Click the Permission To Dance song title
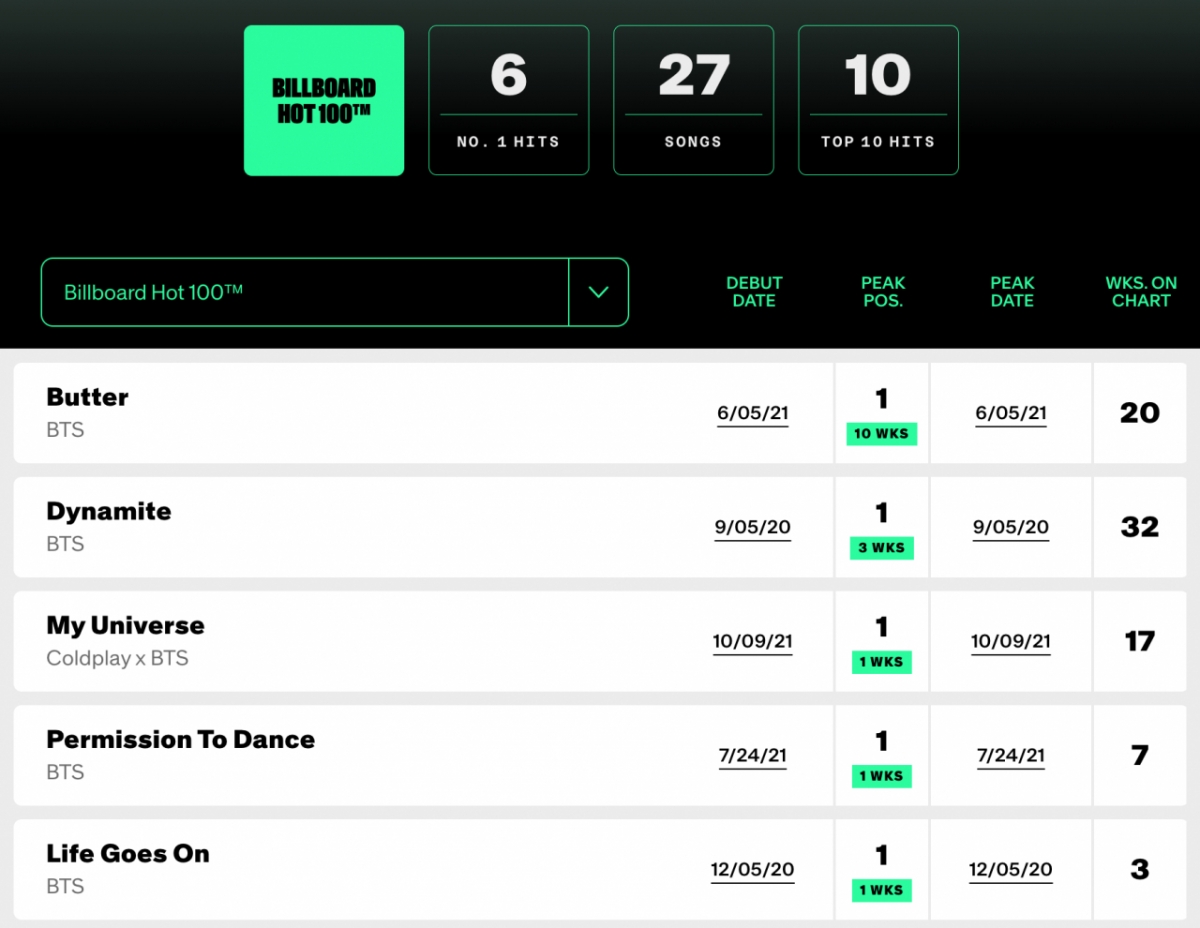The image size is (1200, 928). pos(181,739)
